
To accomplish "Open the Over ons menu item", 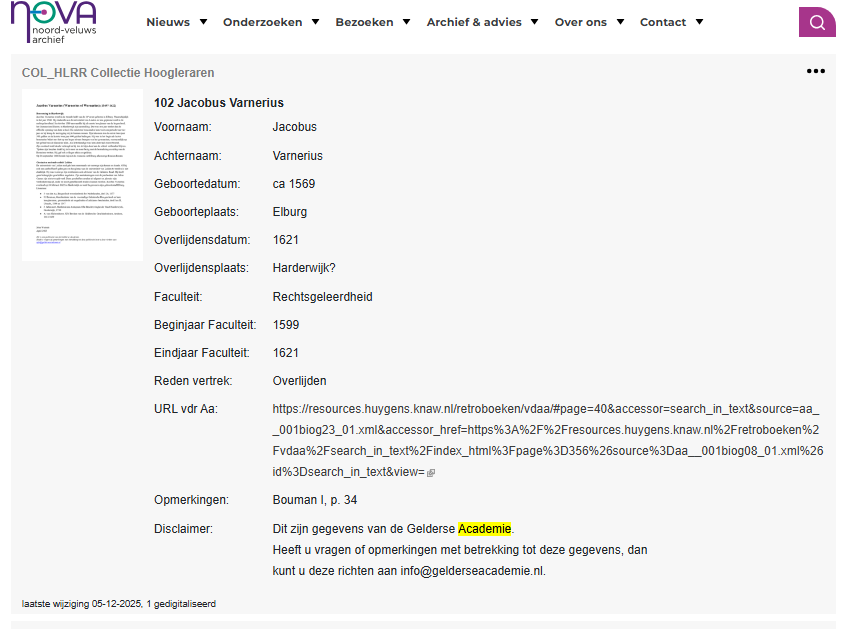I will [x=581, y=22].
